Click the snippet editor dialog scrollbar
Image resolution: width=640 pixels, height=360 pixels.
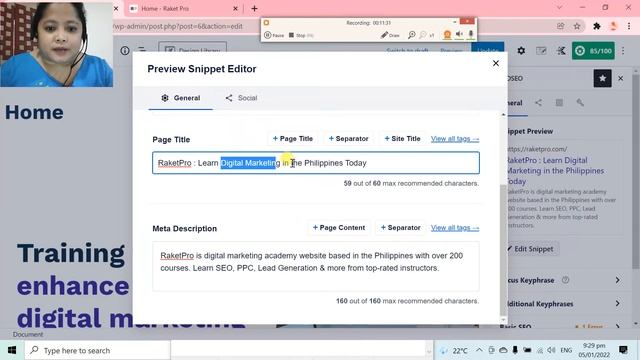coord(503,249)
